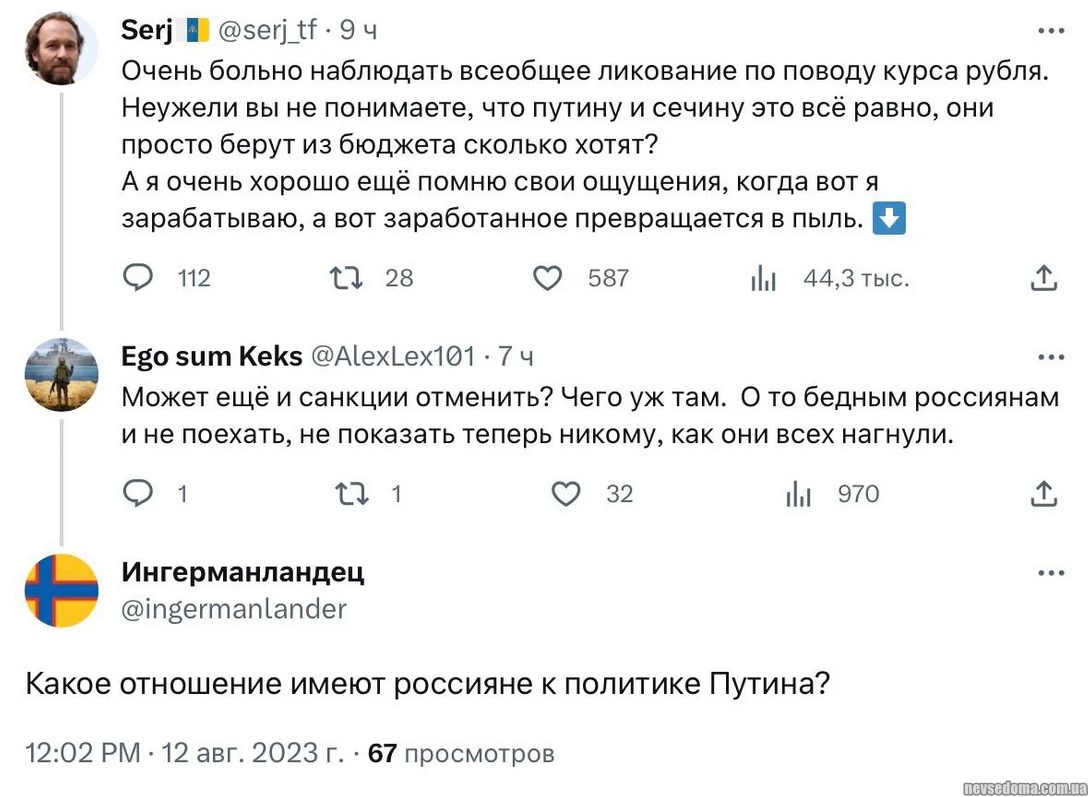Viewport: 1089px width, 797px height.
Task: Open Serj's profile picture
Action: [x=60, y=50]
